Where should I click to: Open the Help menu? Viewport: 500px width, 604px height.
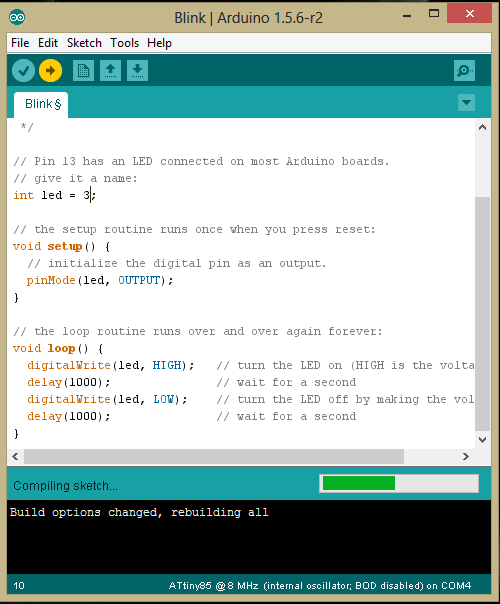pos(159,43)
